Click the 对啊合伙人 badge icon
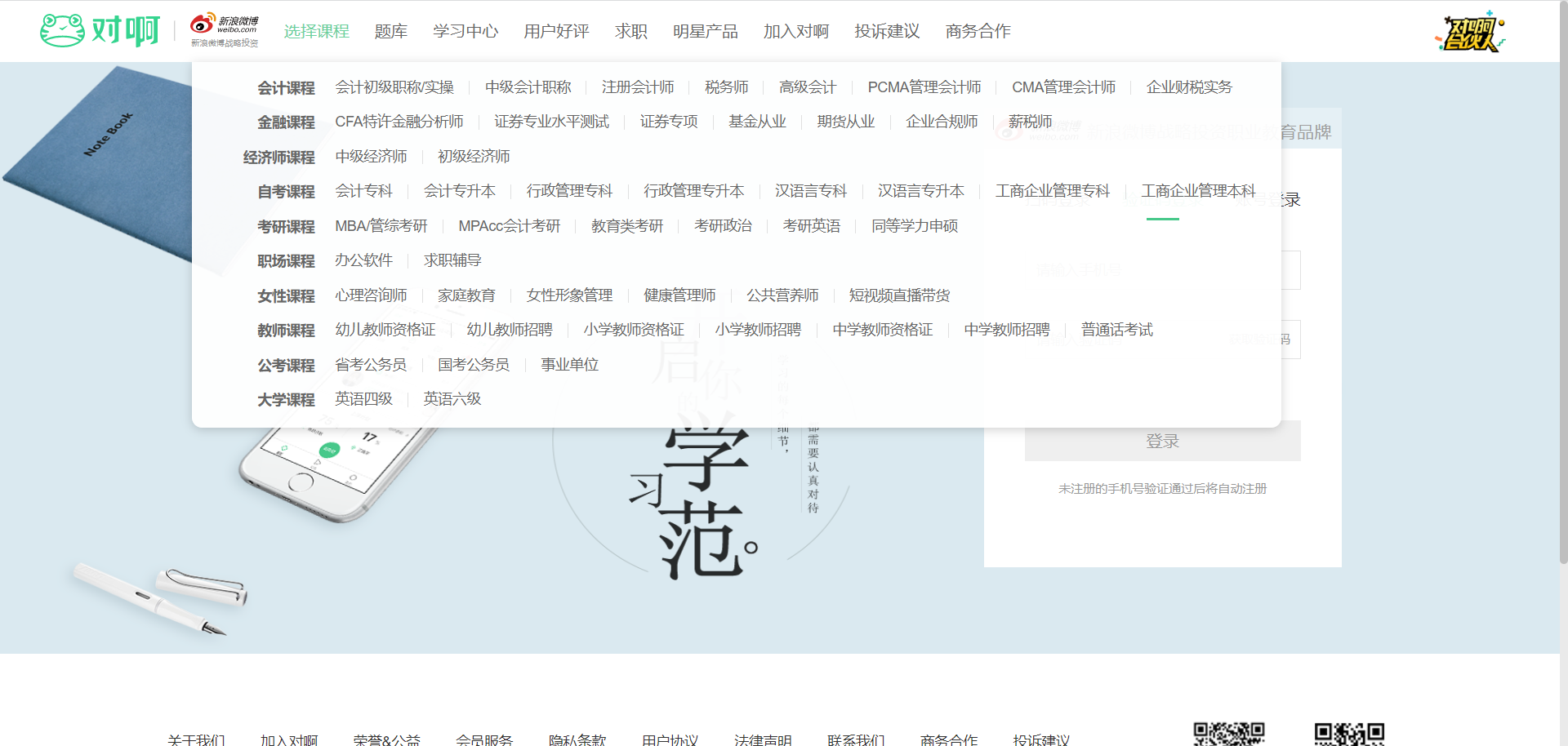 coord(1470,32)
